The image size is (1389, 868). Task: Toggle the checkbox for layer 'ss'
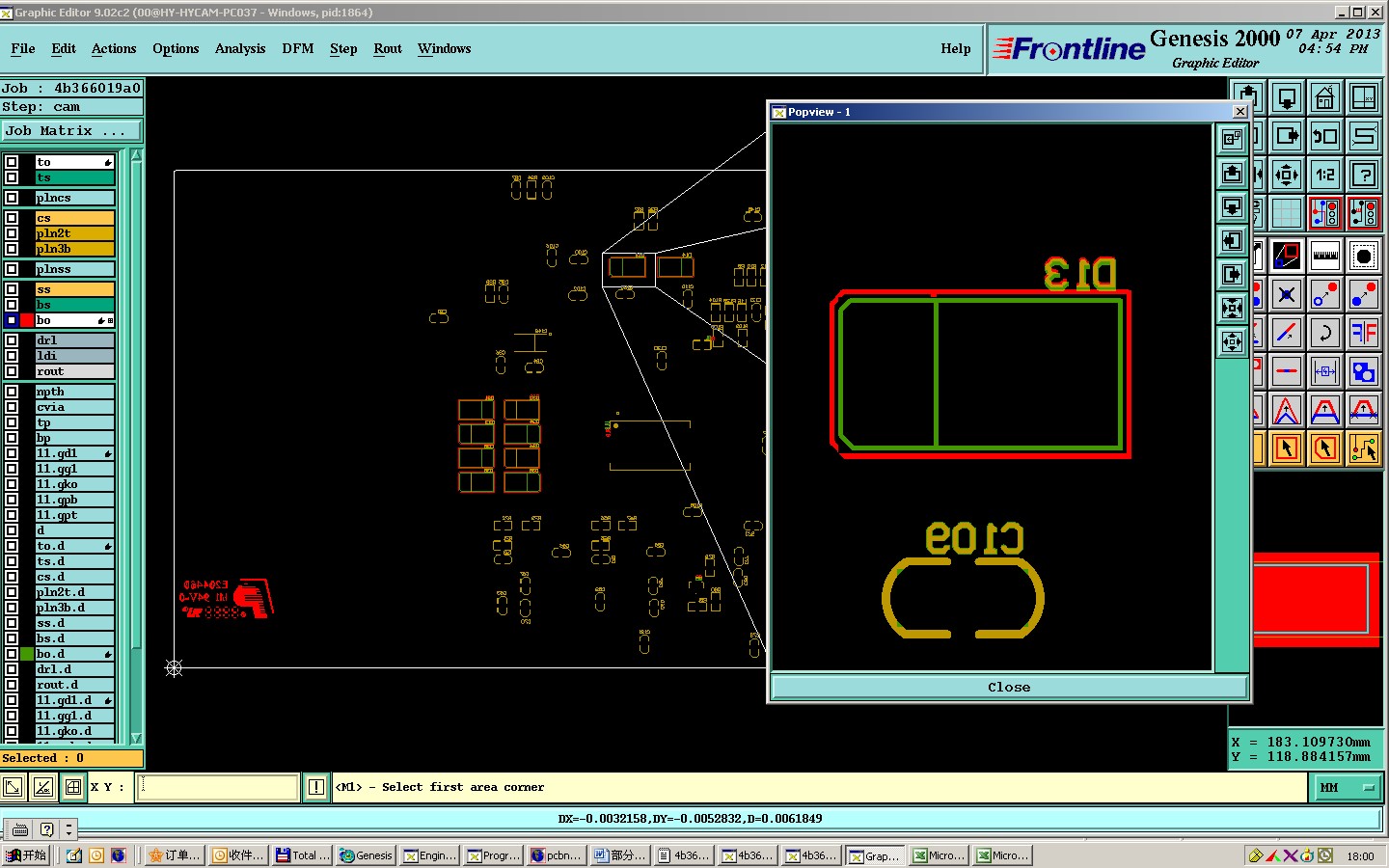coord(12,289)
